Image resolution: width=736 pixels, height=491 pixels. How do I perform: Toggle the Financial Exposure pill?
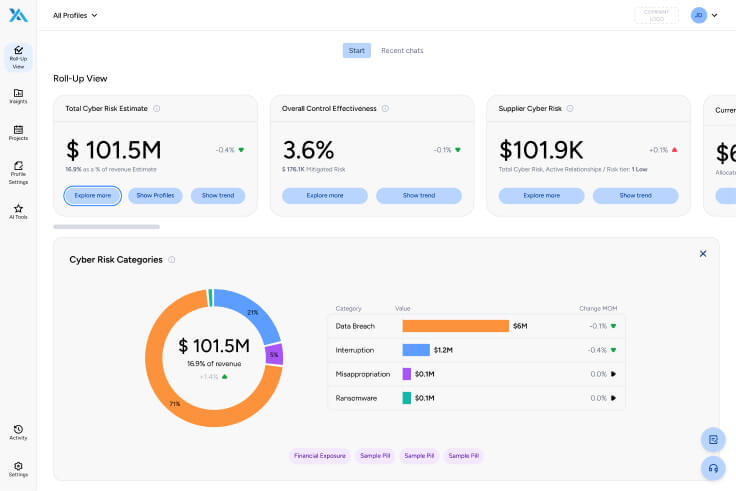point(320,456)
